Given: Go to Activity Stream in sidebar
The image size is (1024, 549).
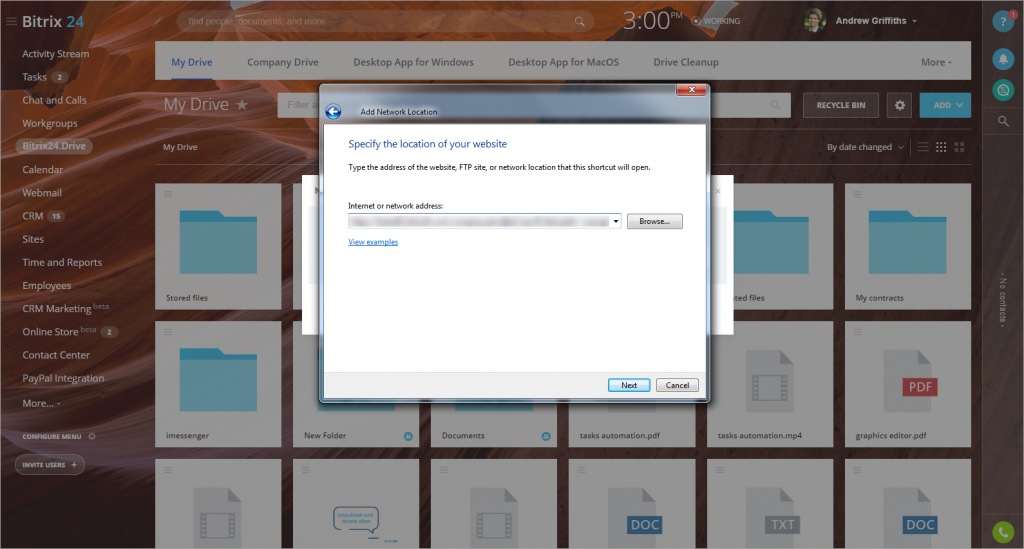Looking at the screenshot, I should point(56,54).
